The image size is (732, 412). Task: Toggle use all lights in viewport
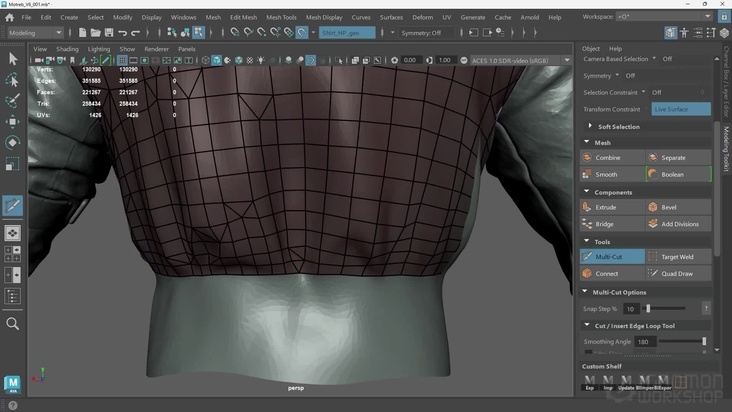[261, 60]
